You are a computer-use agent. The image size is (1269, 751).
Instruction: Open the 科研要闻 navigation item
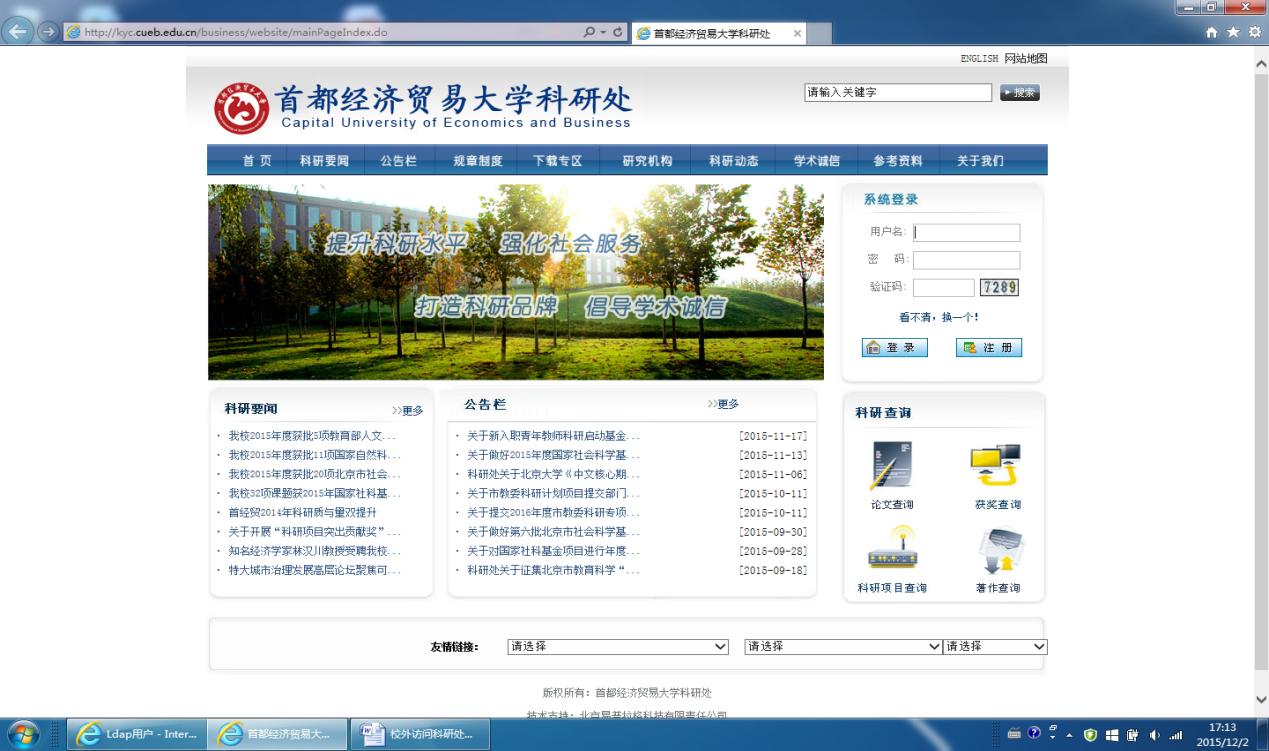[324, 161]
